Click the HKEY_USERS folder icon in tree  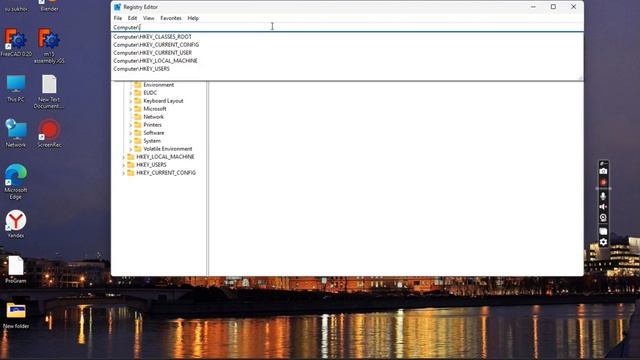pos(131,164)
